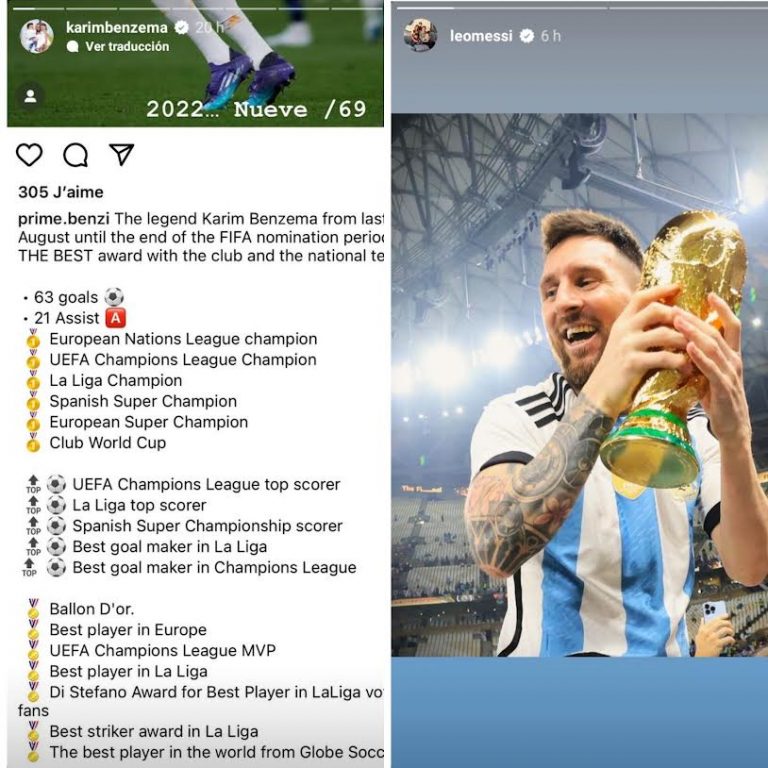Open comments with speech bubble icon
This screenshot has height=768, width=768.
[75, 155]
